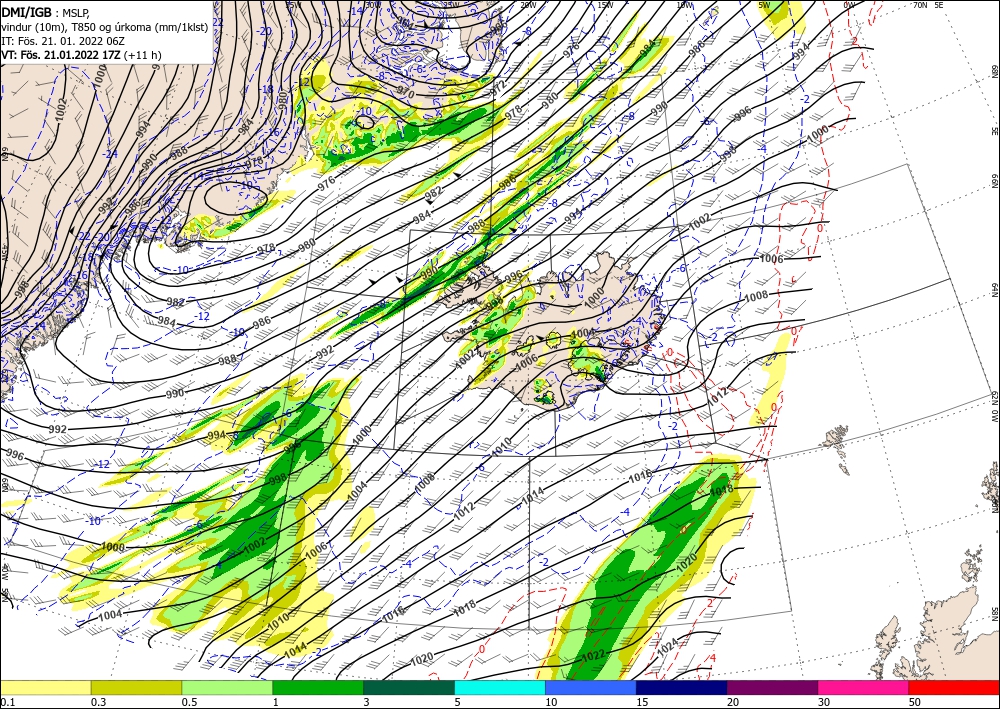Choose the navy 15–20 legend swatch

[682, 687]
